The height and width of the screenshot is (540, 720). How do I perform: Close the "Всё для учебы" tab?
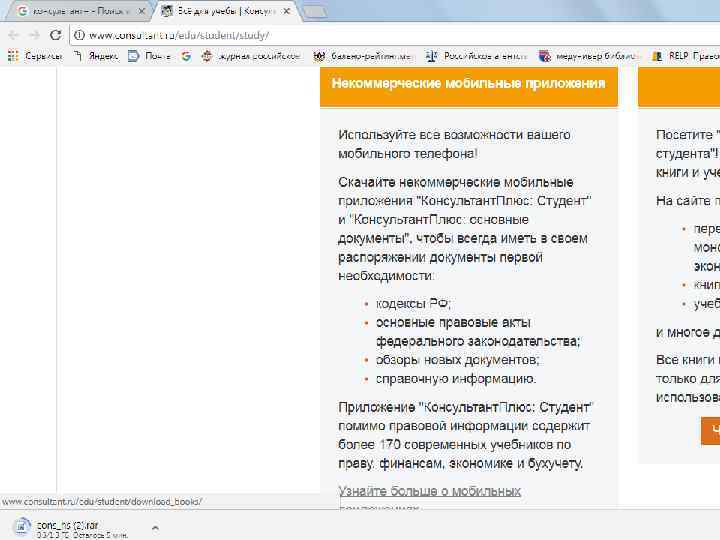(x=287, y=11)
